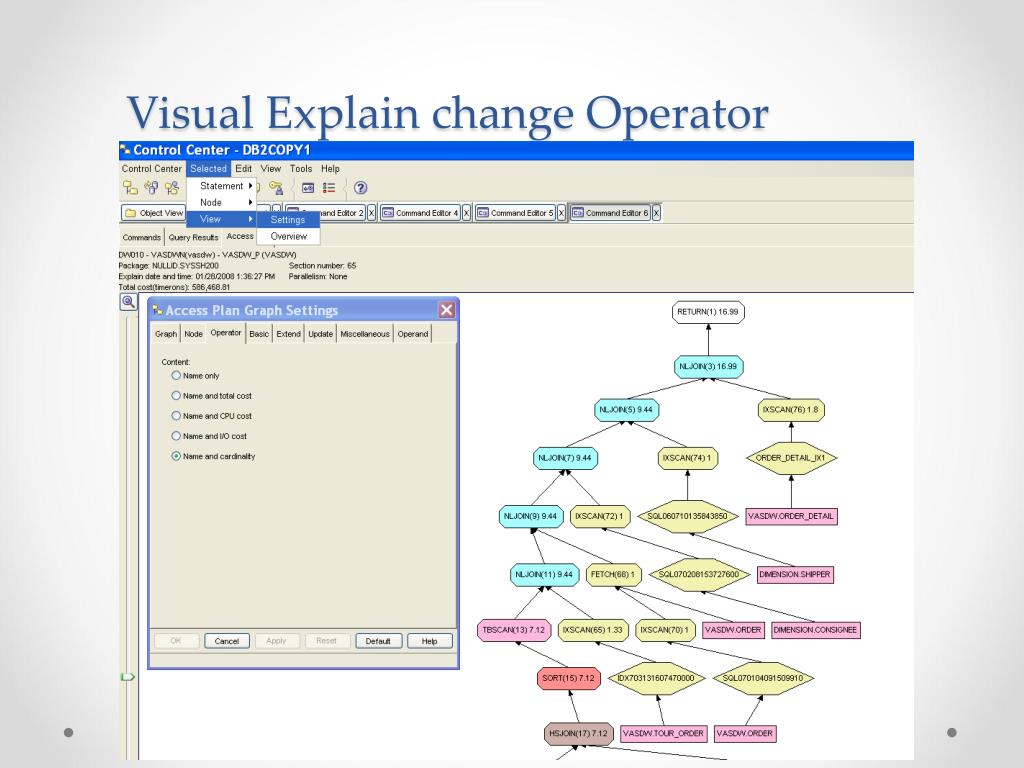Select the Name and total cost option
Screen dimensions: 1024x768
click(176, 396)
